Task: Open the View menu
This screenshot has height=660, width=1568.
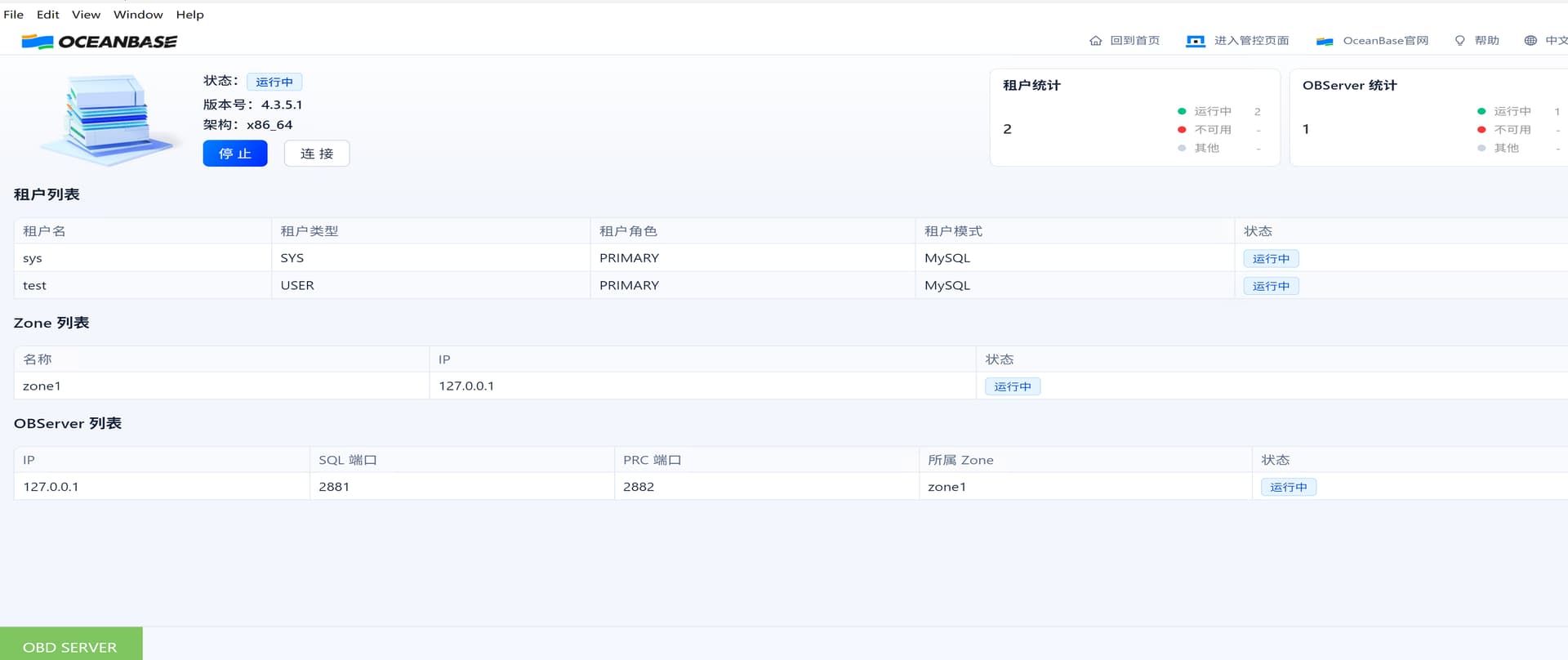Action: (86, 15)
